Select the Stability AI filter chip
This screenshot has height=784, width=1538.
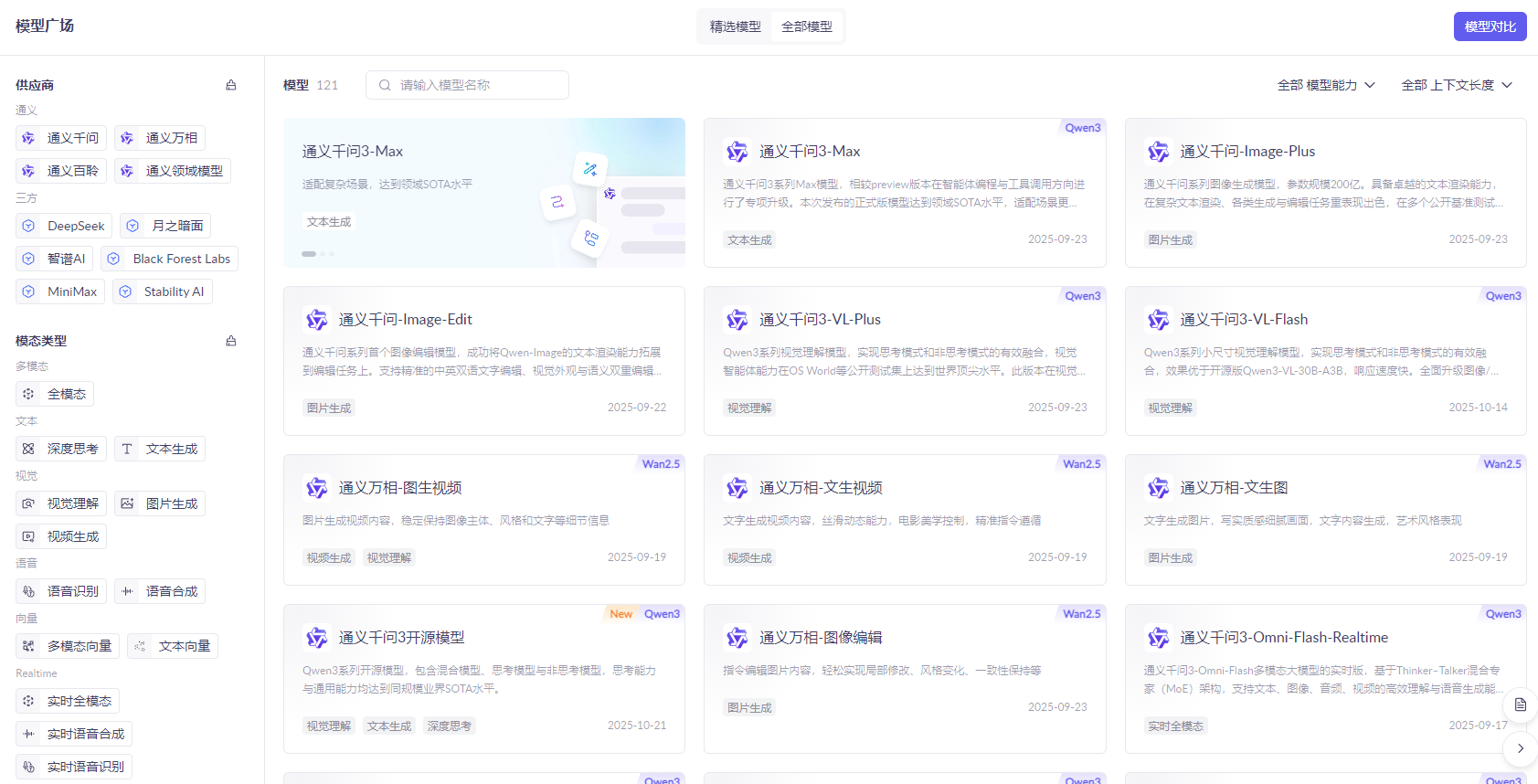[x=163, y=291]
